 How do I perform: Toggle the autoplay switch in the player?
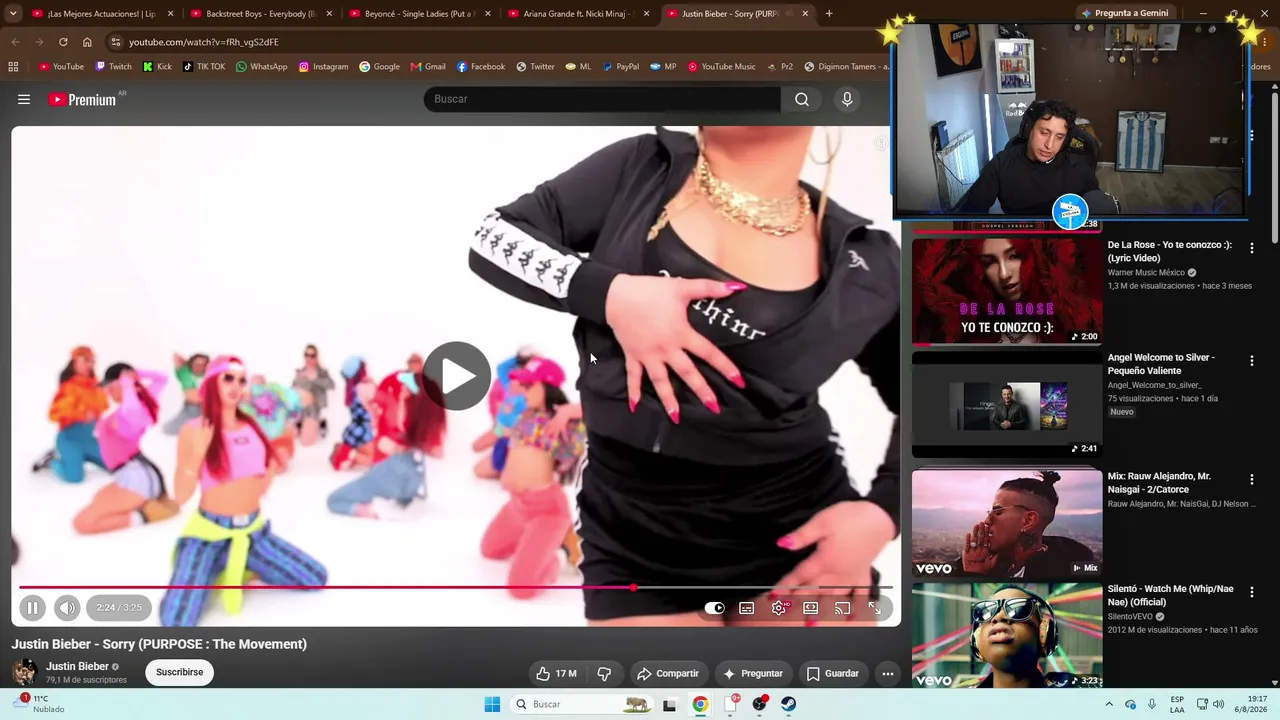click(x=714, y=608)
